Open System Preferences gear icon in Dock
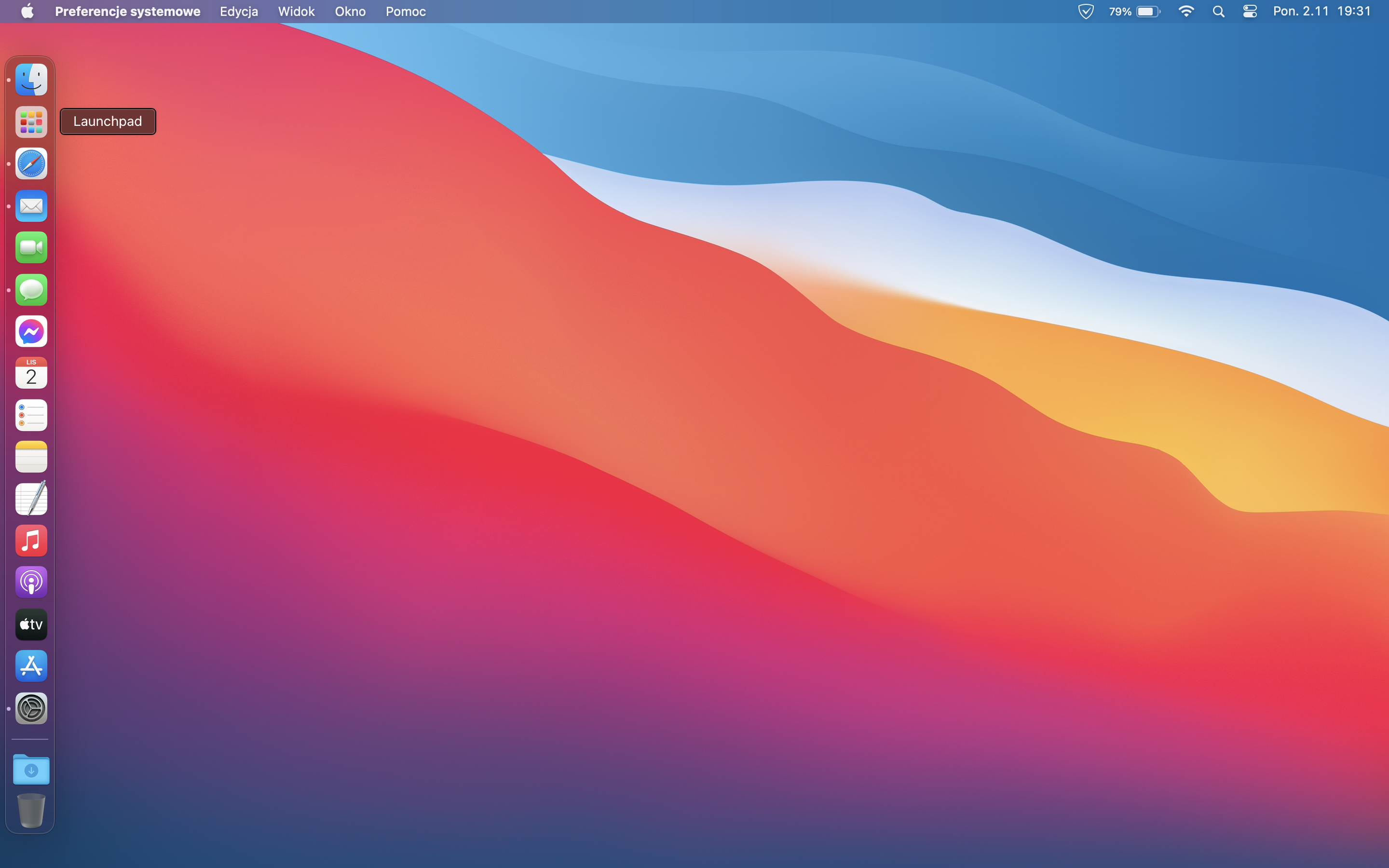This screenshot has height=868, width=1389. point(31,708)
